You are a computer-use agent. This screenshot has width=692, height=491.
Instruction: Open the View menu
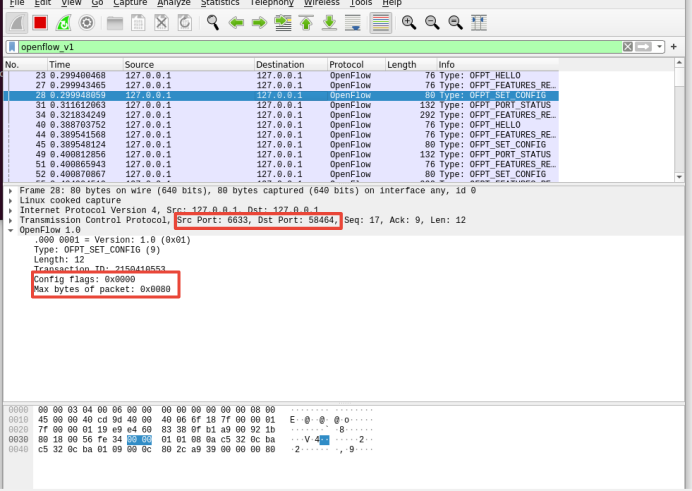71,3
